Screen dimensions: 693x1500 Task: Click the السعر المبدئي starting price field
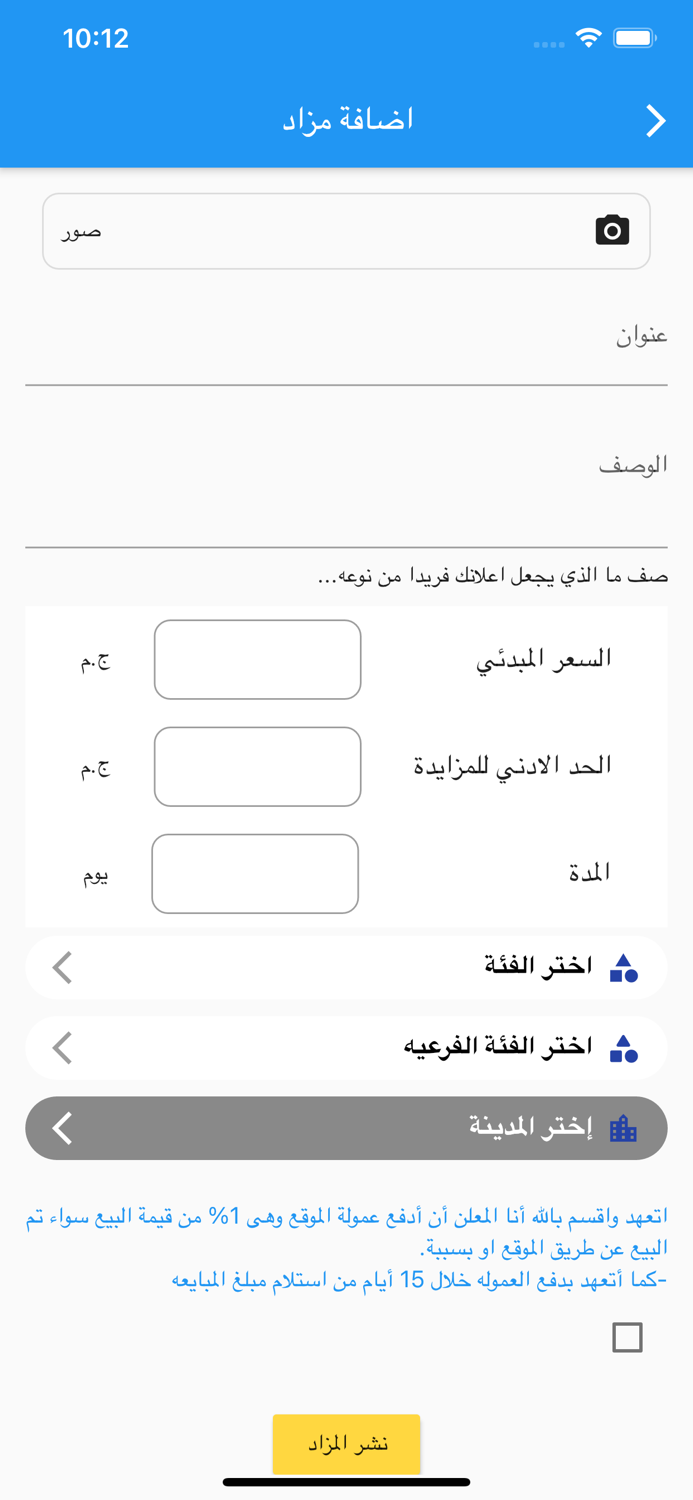tap(257, 659)
